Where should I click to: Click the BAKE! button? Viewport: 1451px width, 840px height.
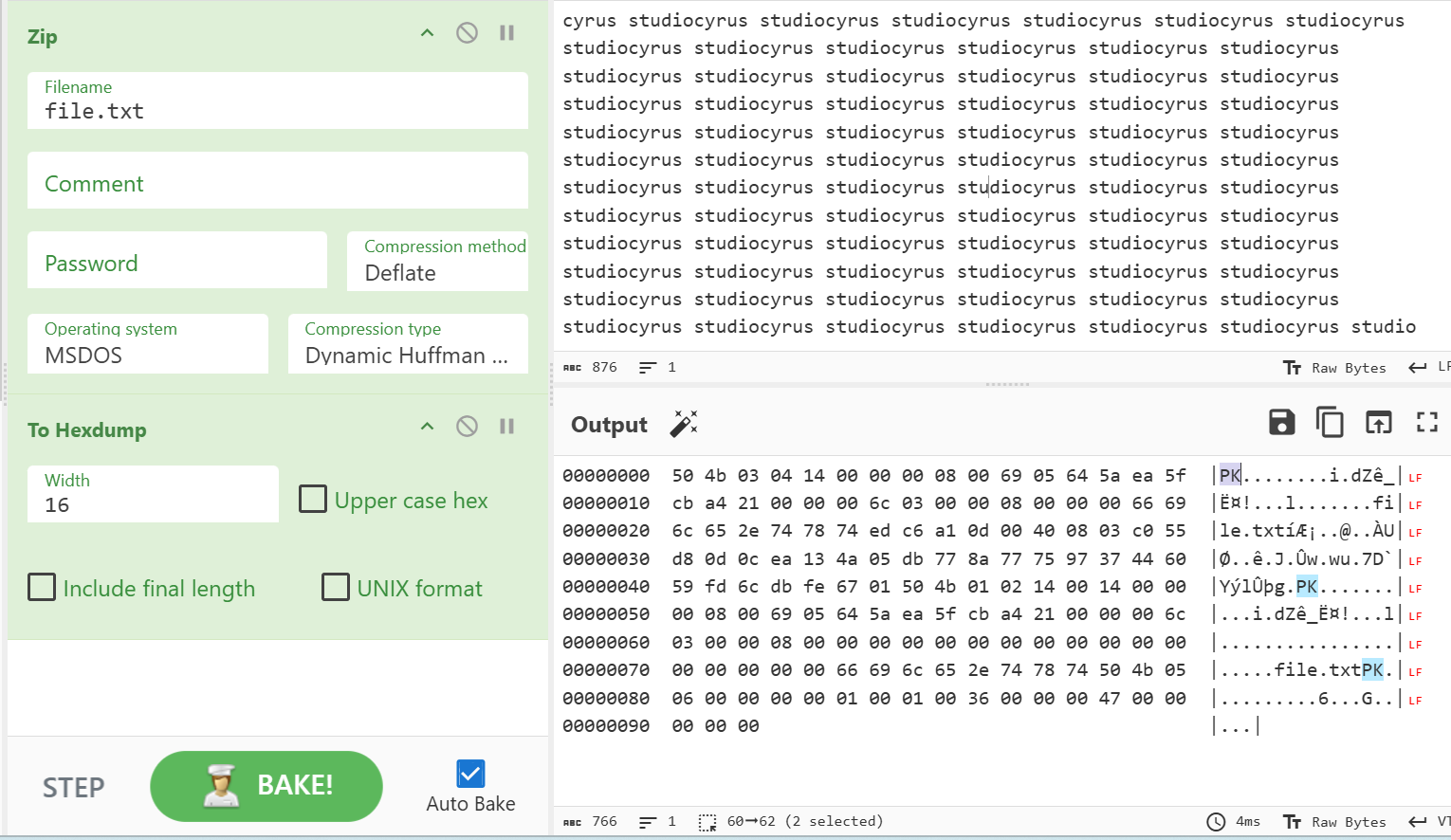coord(266,786)
